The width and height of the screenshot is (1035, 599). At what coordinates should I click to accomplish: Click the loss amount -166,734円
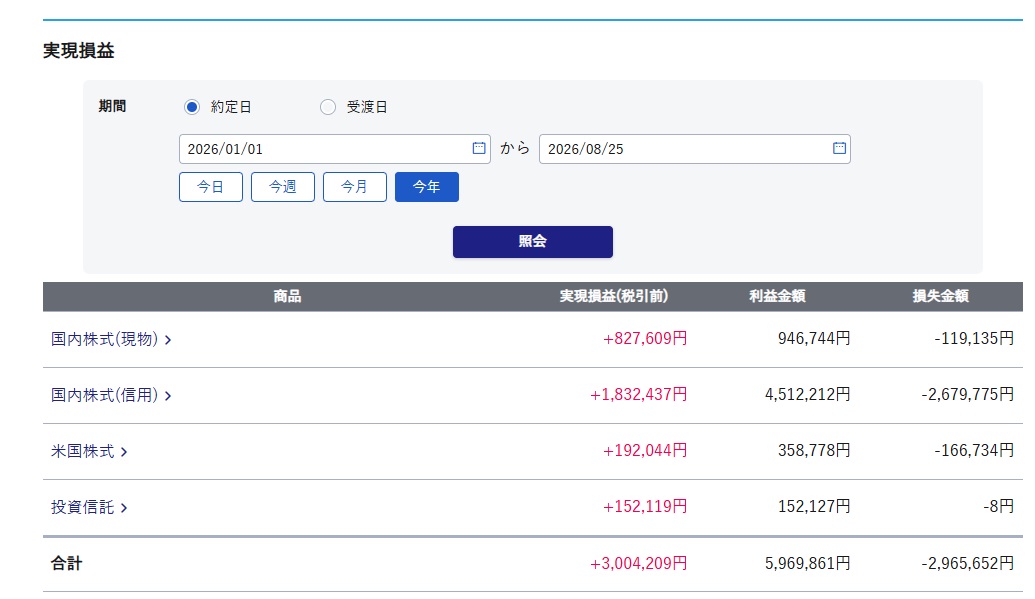[x=974, y=451]
